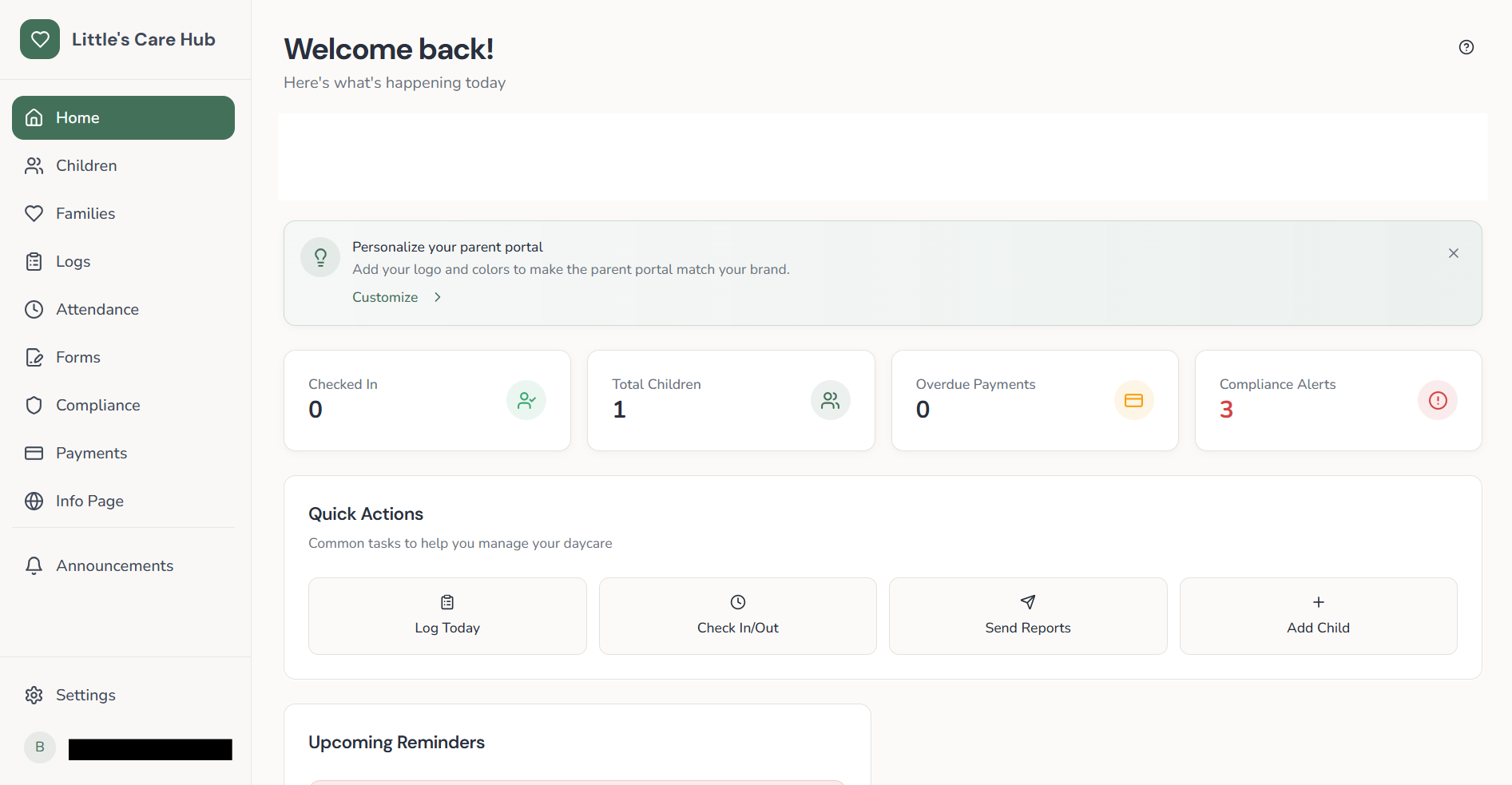Dismiss the Personalize your parent portal banner
1512x785 pixels.
pos(1454,253)
